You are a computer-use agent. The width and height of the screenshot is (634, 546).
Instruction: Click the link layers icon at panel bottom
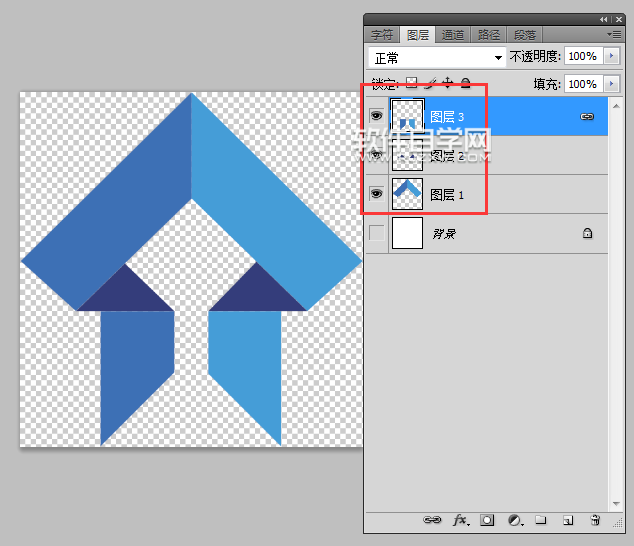[433, 520]
